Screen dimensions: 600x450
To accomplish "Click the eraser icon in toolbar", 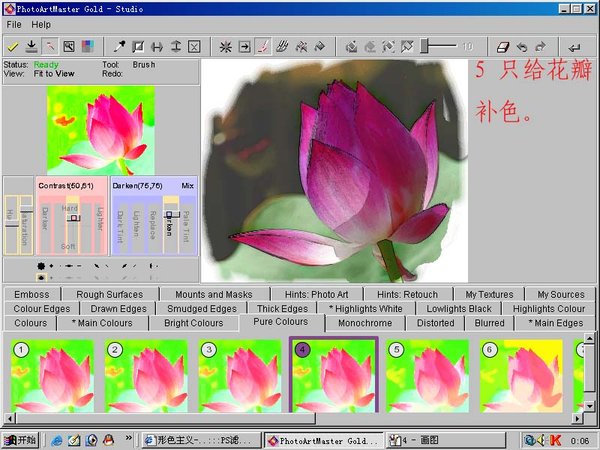I will click(503, 46).
